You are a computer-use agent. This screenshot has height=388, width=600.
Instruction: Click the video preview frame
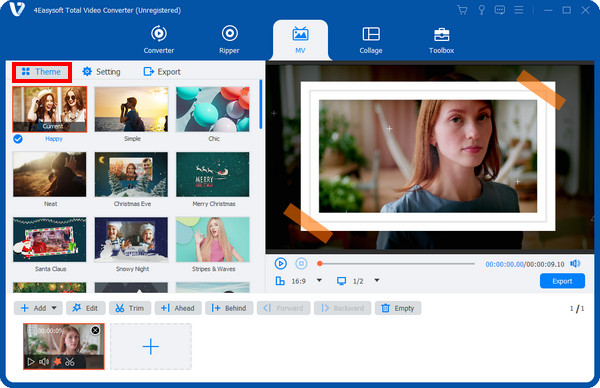point(430,157)
